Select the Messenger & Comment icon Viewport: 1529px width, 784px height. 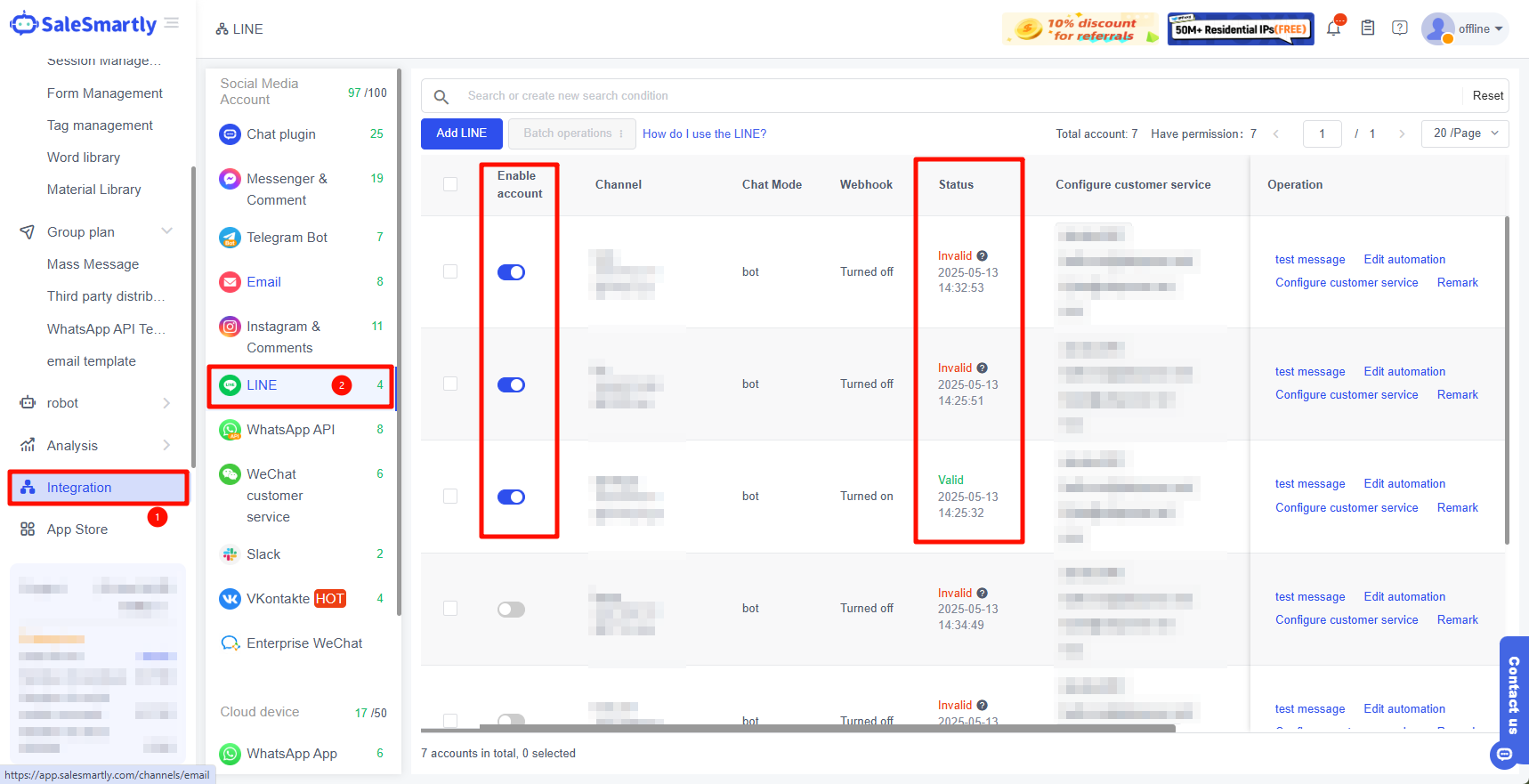(230, 179)
